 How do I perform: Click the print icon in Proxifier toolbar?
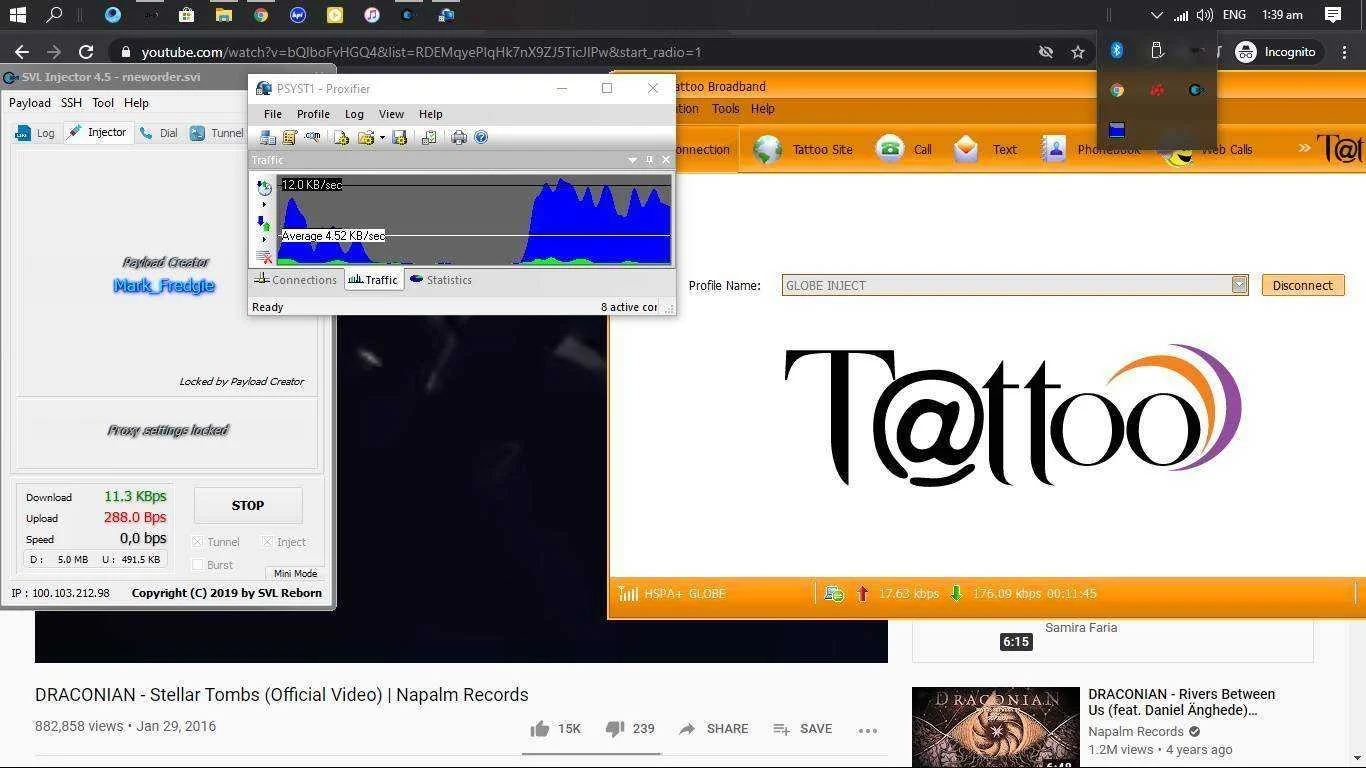click(459, 137)
